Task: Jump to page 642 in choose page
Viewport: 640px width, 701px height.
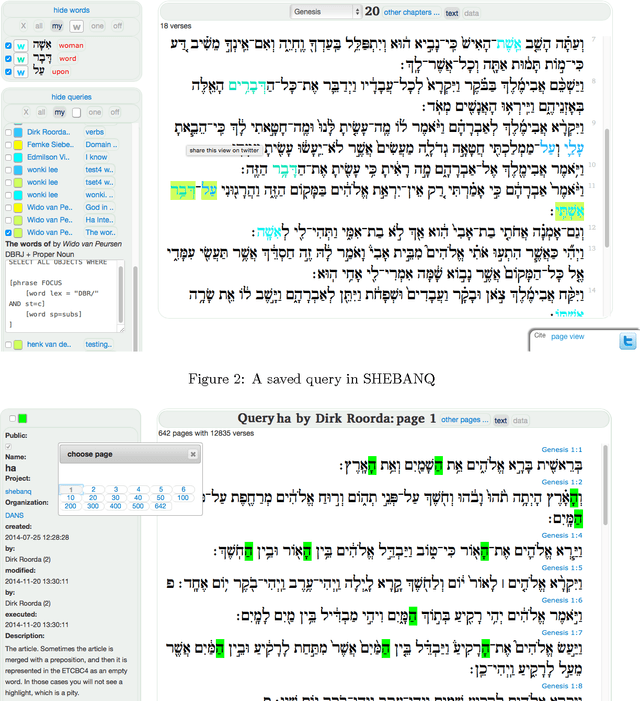Action: [160, 506]
